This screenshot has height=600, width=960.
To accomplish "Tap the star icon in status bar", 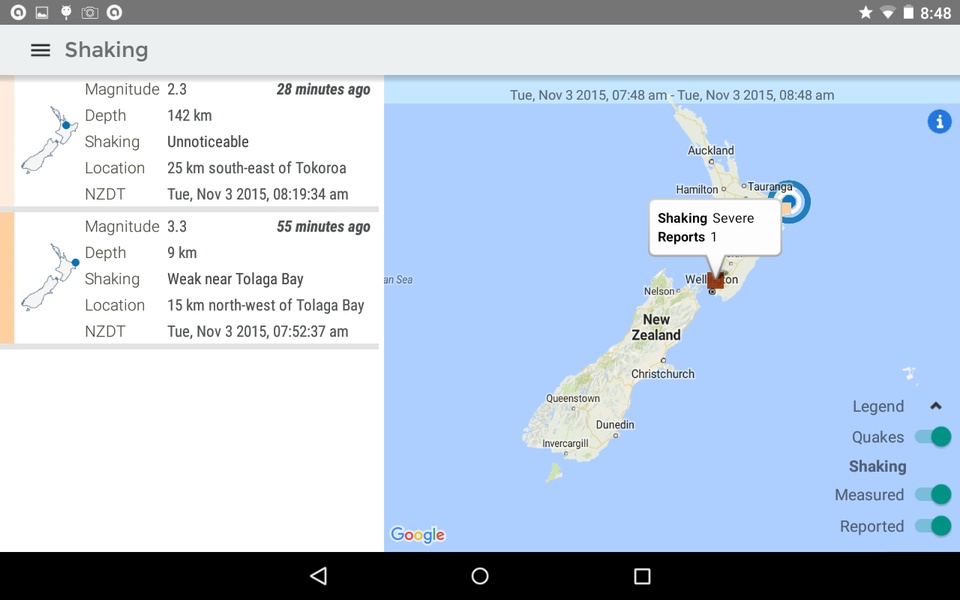I will point(865,12).
